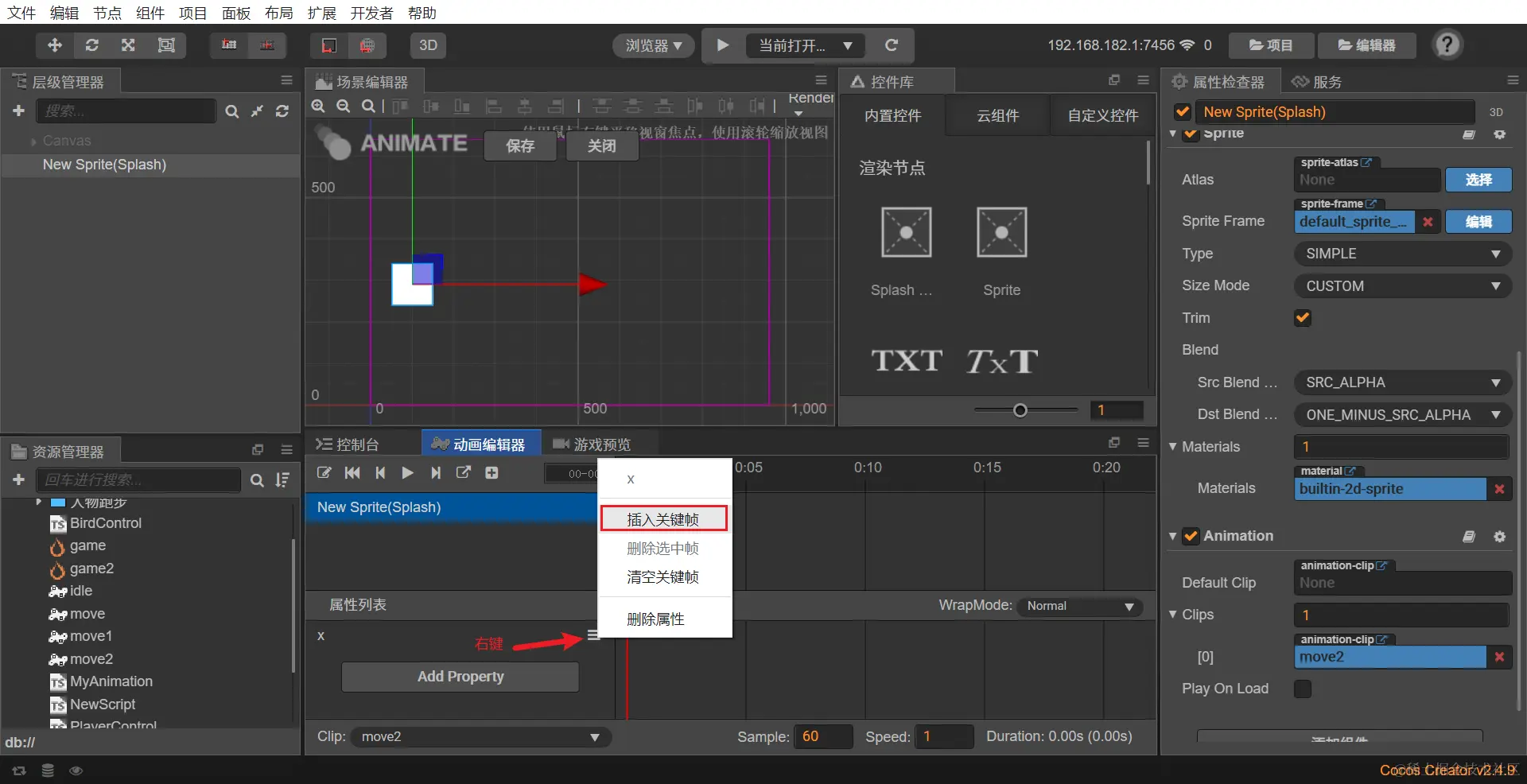
Task: Refresh the hierarchy panel
Action: tap(282, 111)
